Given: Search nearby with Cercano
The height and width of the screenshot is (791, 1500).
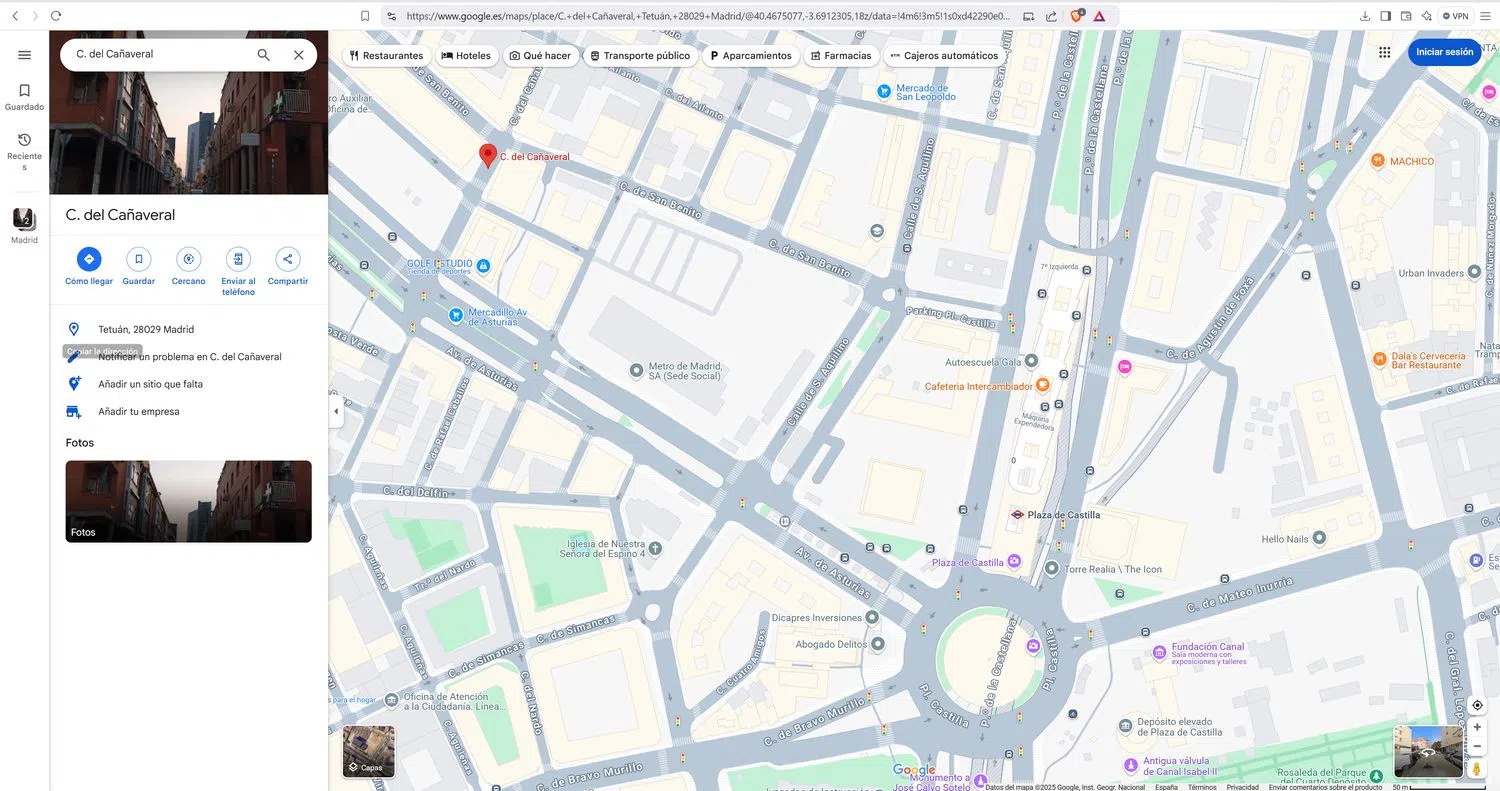Looking at the screenshot, I should point(188,259).
